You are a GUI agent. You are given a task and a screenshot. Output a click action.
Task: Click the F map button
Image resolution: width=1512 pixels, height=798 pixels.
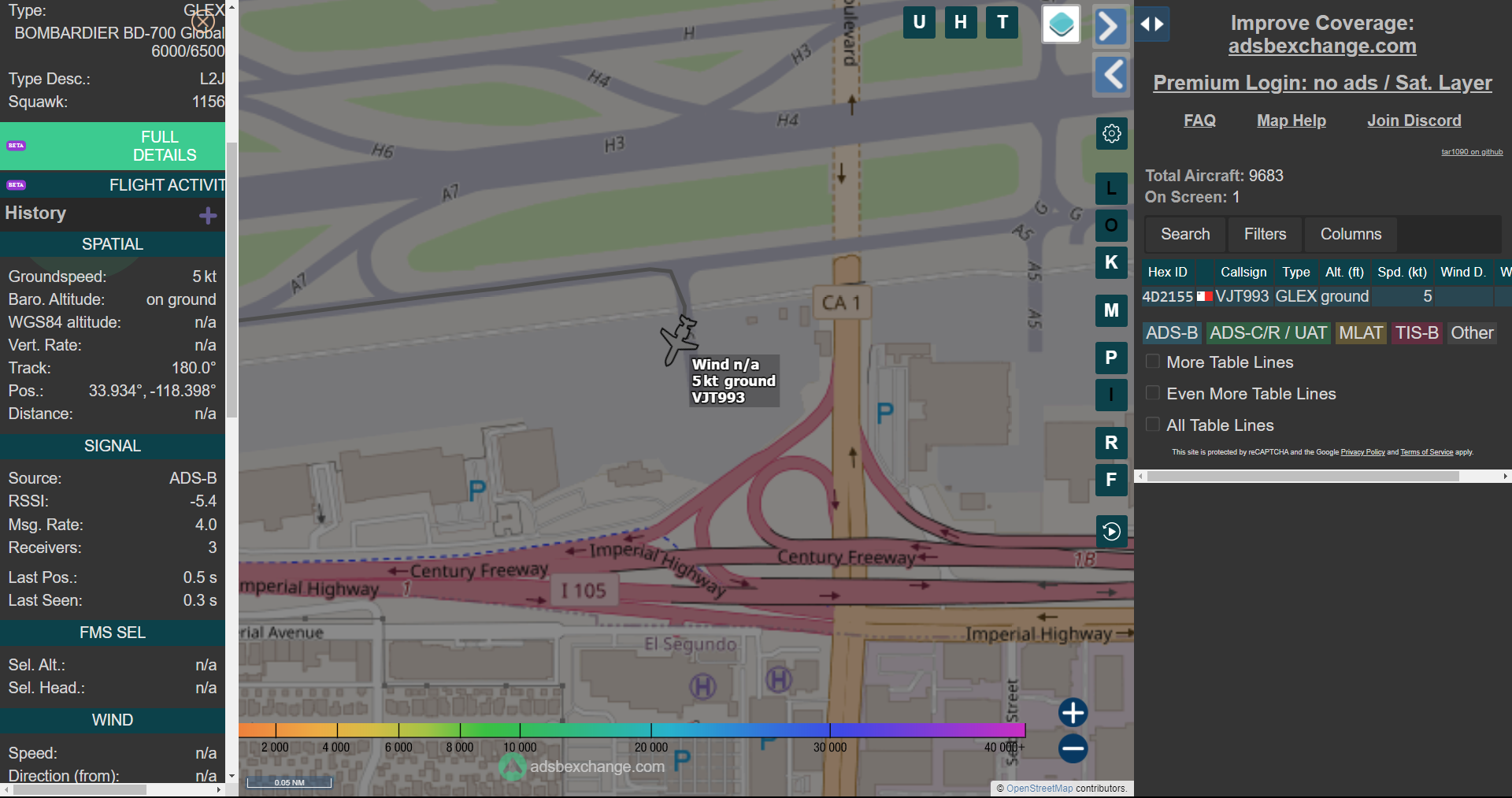[1111, 480]
